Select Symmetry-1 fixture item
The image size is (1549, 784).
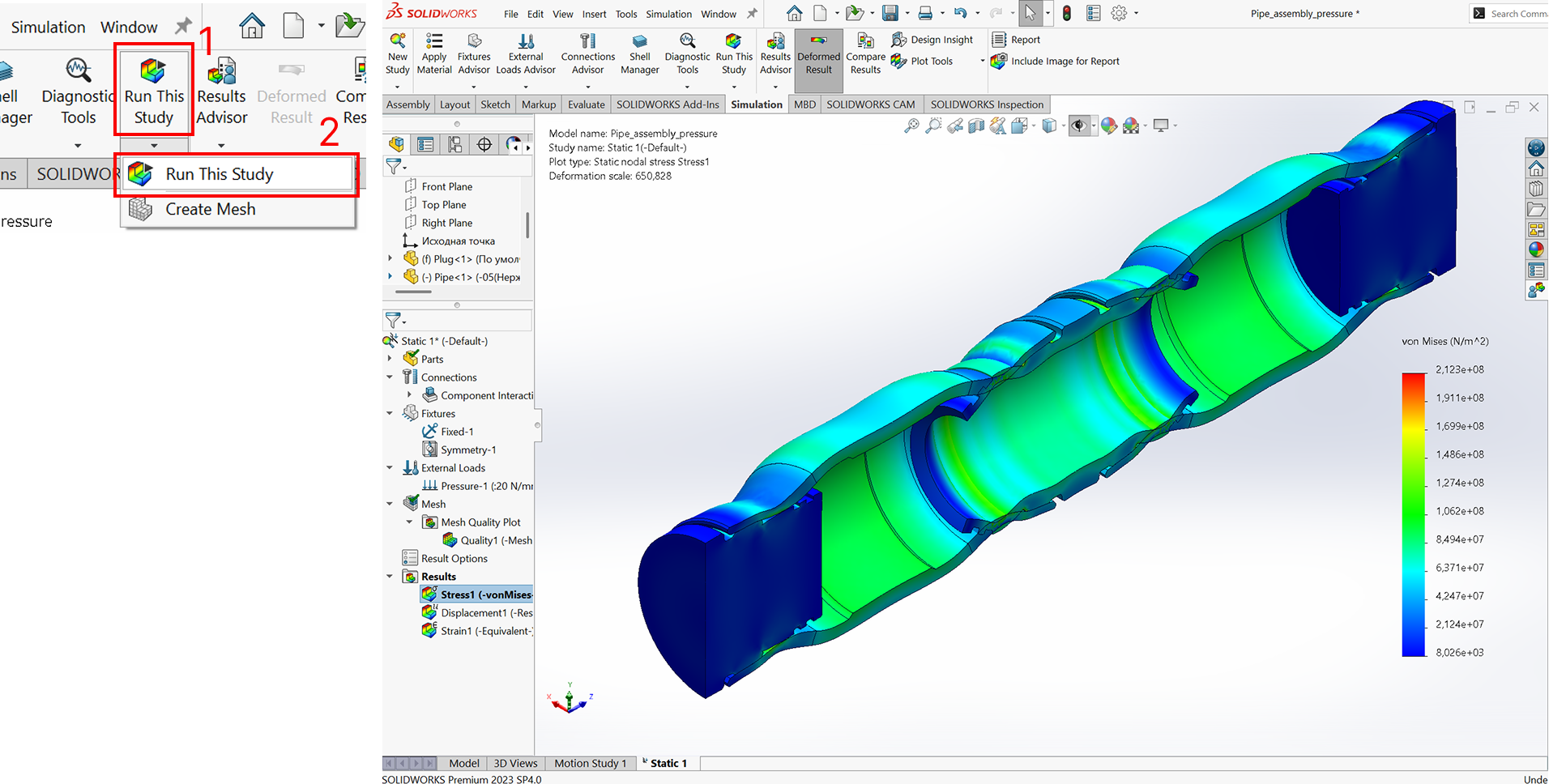coord(459,450)
